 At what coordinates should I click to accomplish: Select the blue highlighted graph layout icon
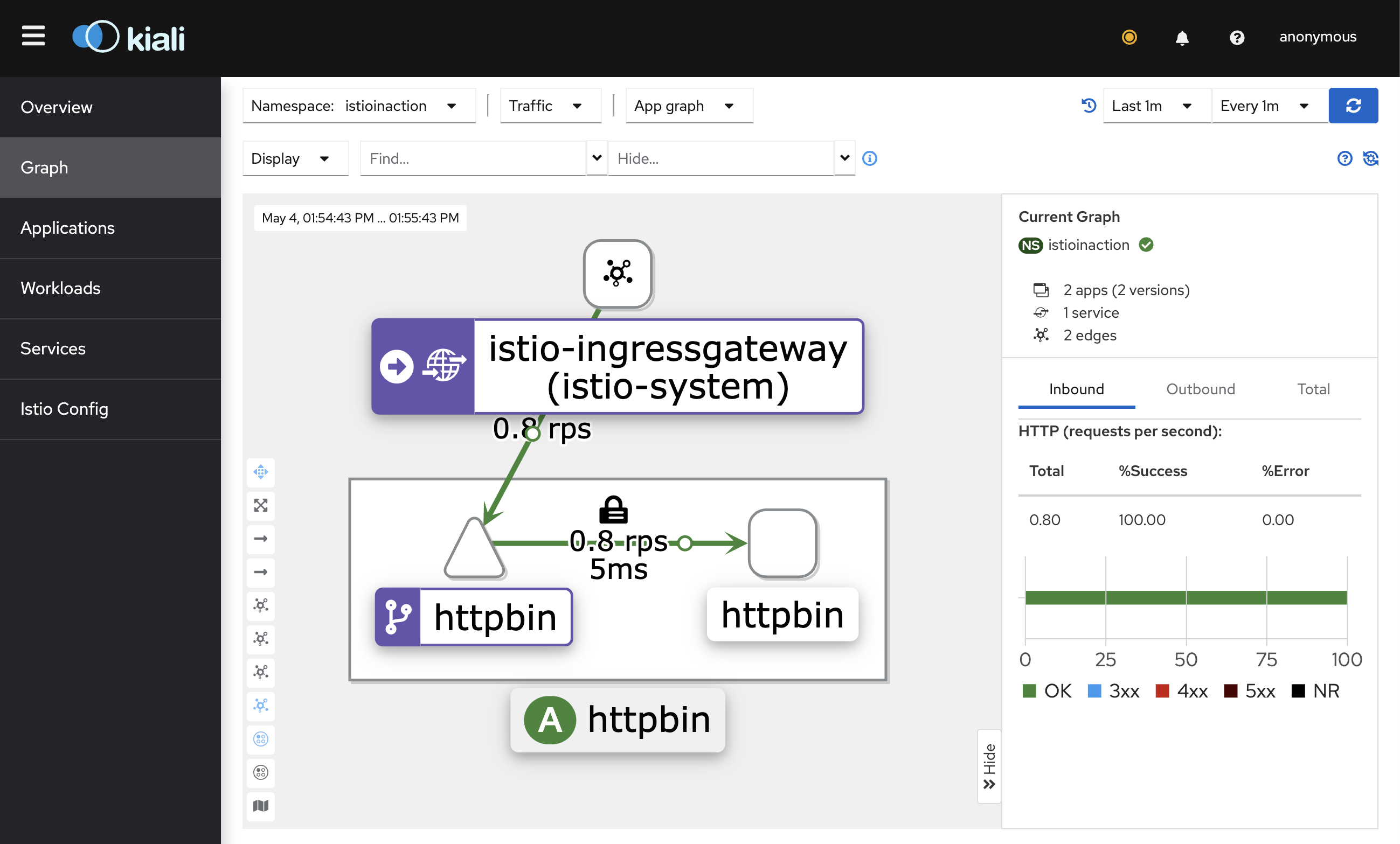point(261,706)
